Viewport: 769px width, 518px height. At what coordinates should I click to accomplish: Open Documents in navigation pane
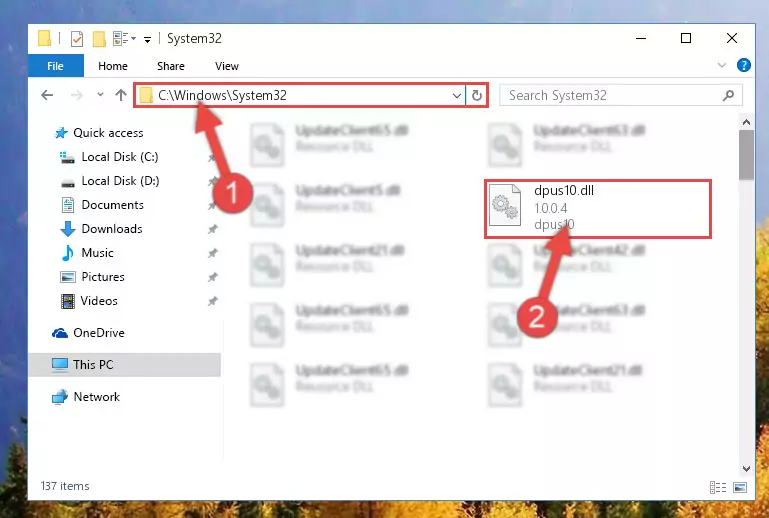tap(112, 205)
